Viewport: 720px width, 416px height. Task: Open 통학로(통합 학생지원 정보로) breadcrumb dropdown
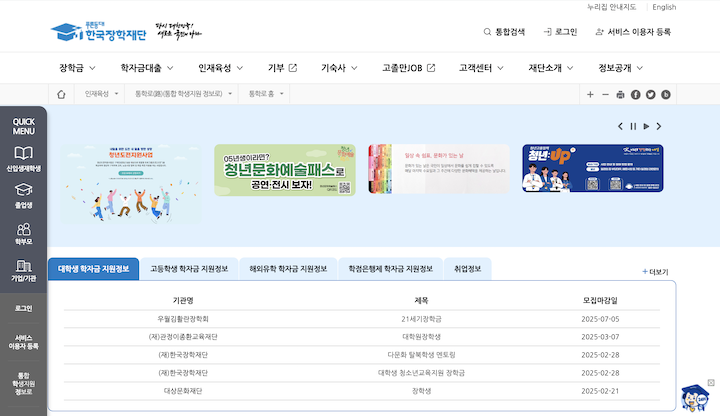click(x=183, y=94)
